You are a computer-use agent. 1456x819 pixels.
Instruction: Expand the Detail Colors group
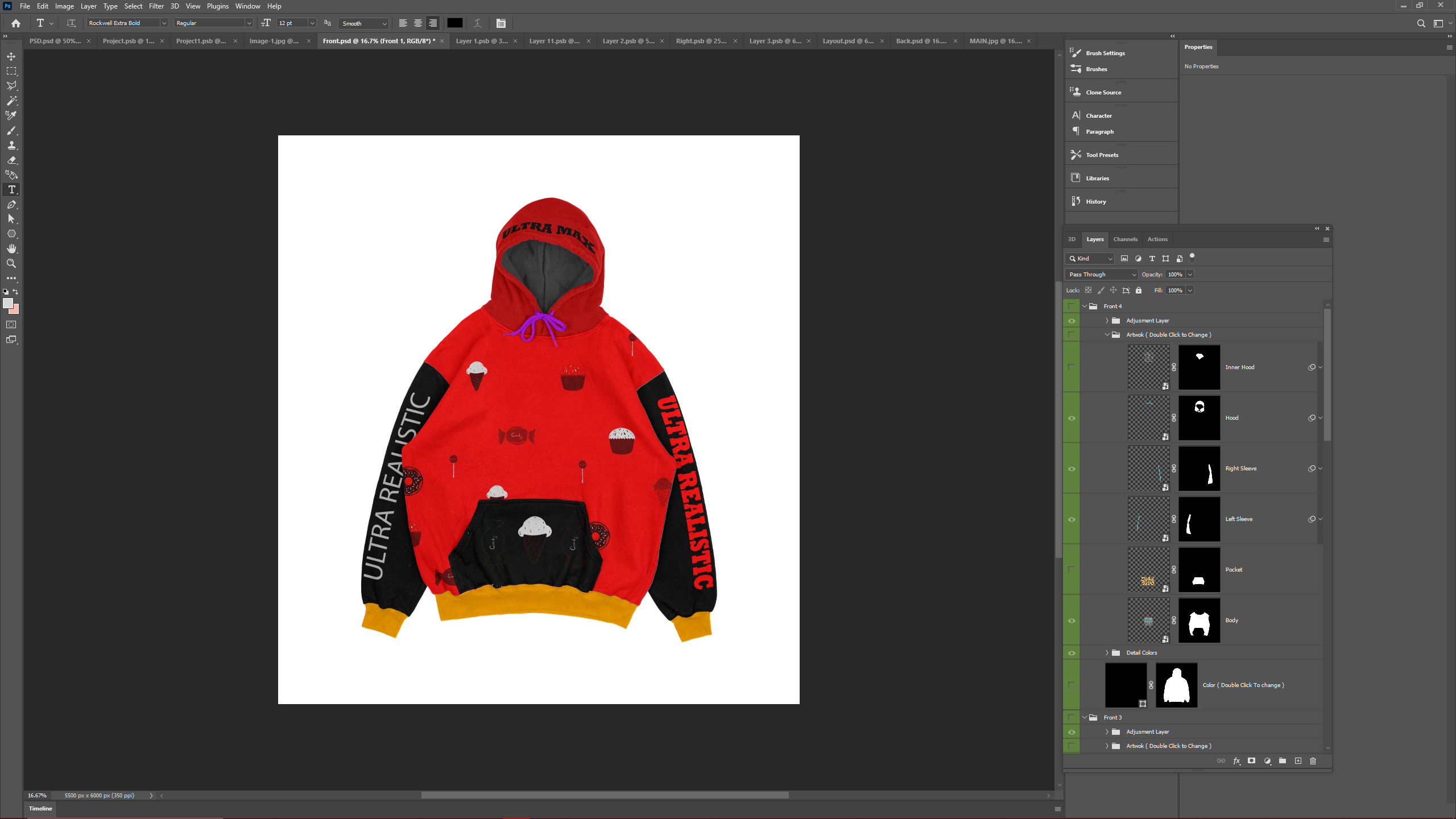[x=1107, y=653]
